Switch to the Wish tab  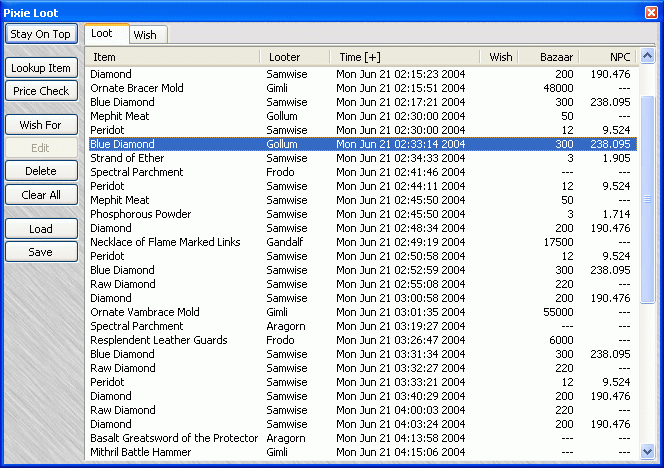[145, 35]
